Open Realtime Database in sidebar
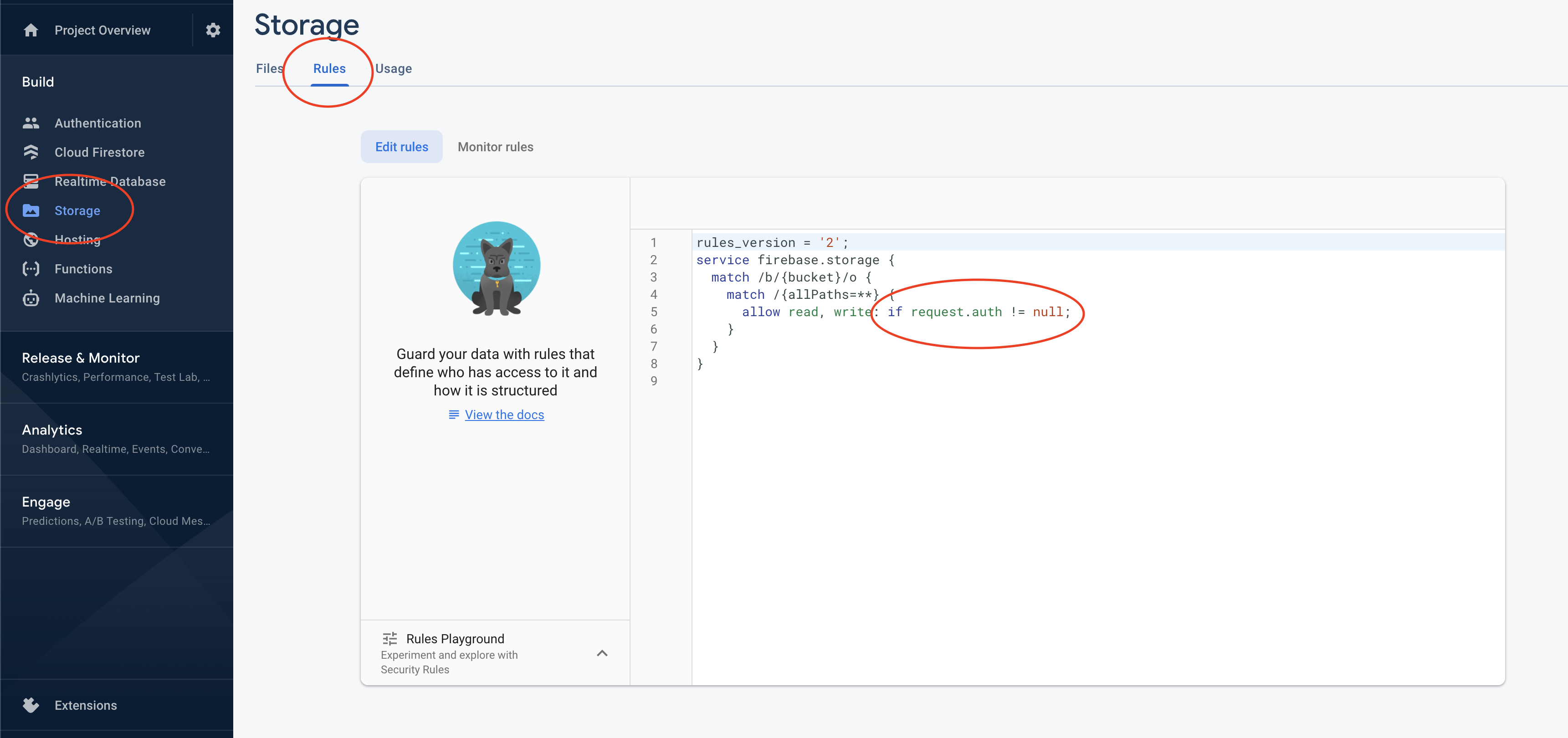1568x738 pixels. (x=110, y=181)
